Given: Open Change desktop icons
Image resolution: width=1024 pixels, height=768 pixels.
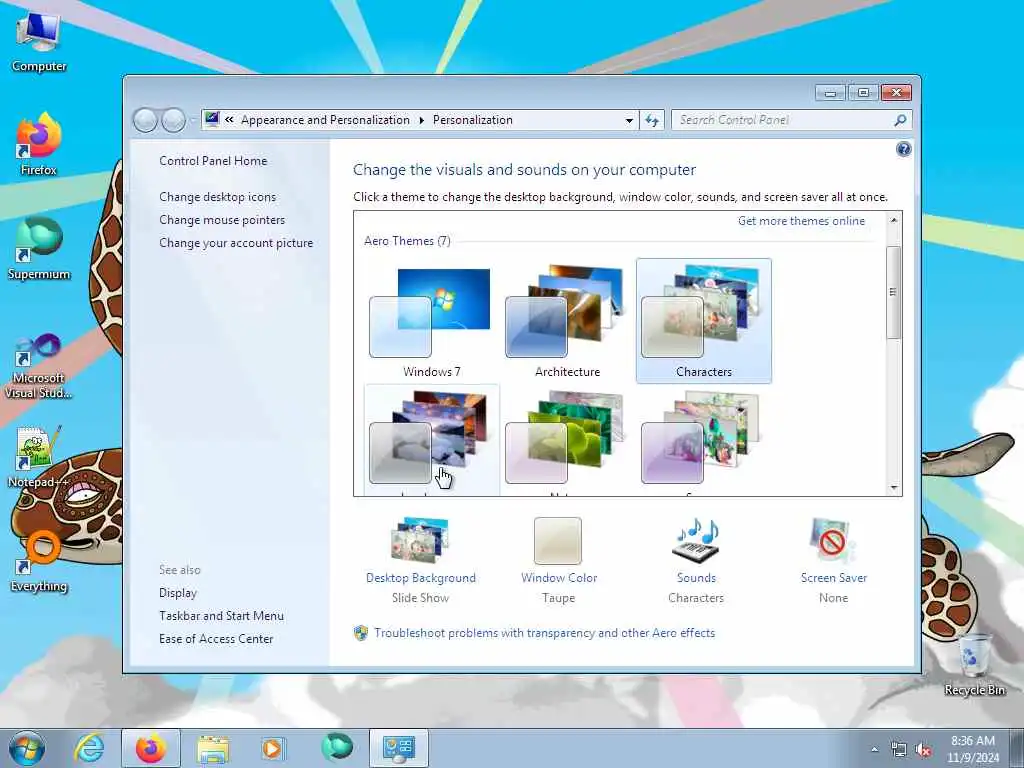Looking at the screenshot, I should (x=217, y=197).
